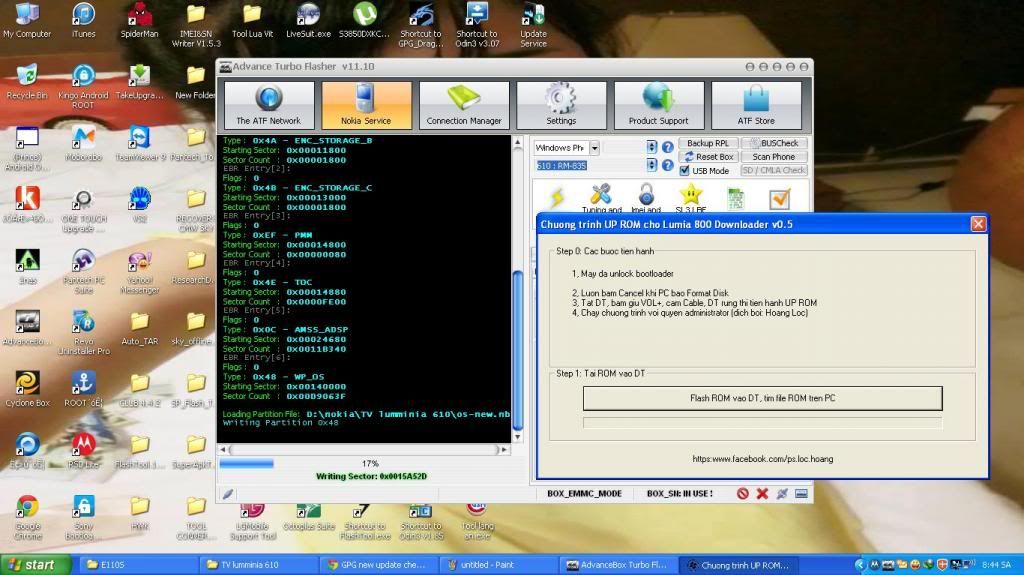Switch to the TV lumminia 610 taskbar folder
This screenshot has width=1024, height=575.
click(259, 565)
